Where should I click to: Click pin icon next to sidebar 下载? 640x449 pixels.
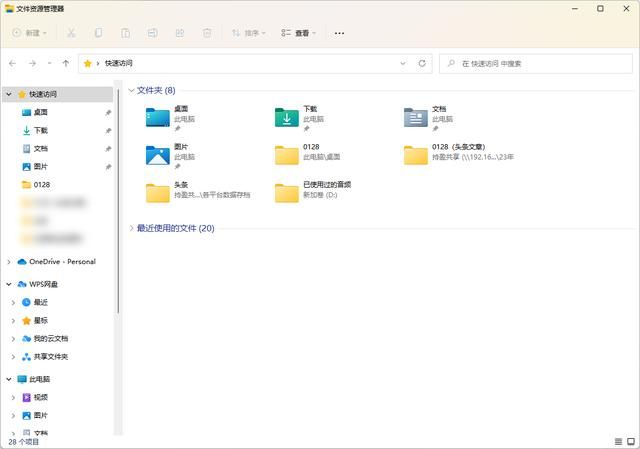(108, 131)
